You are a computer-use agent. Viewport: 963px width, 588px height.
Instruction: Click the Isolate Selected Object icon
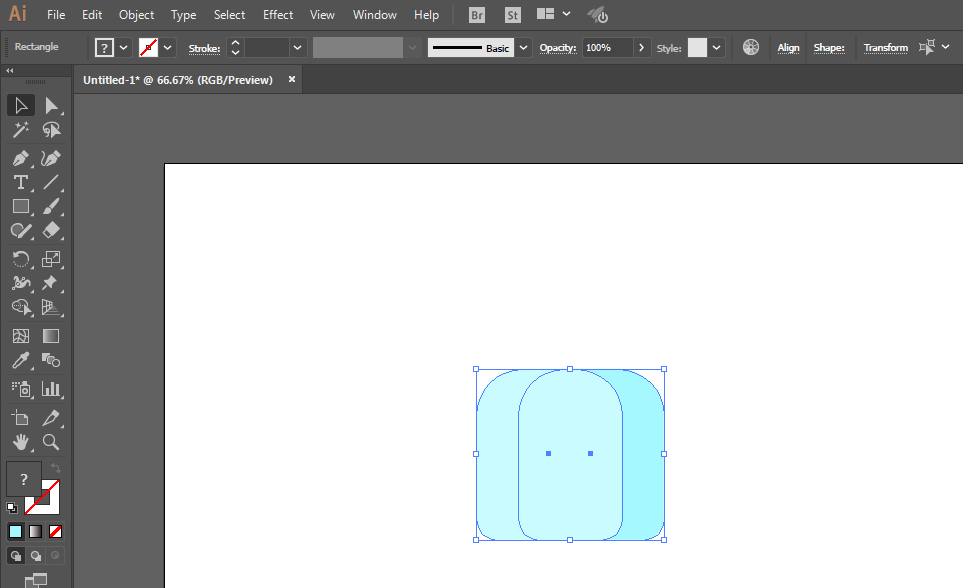click(x=927, y=47)
